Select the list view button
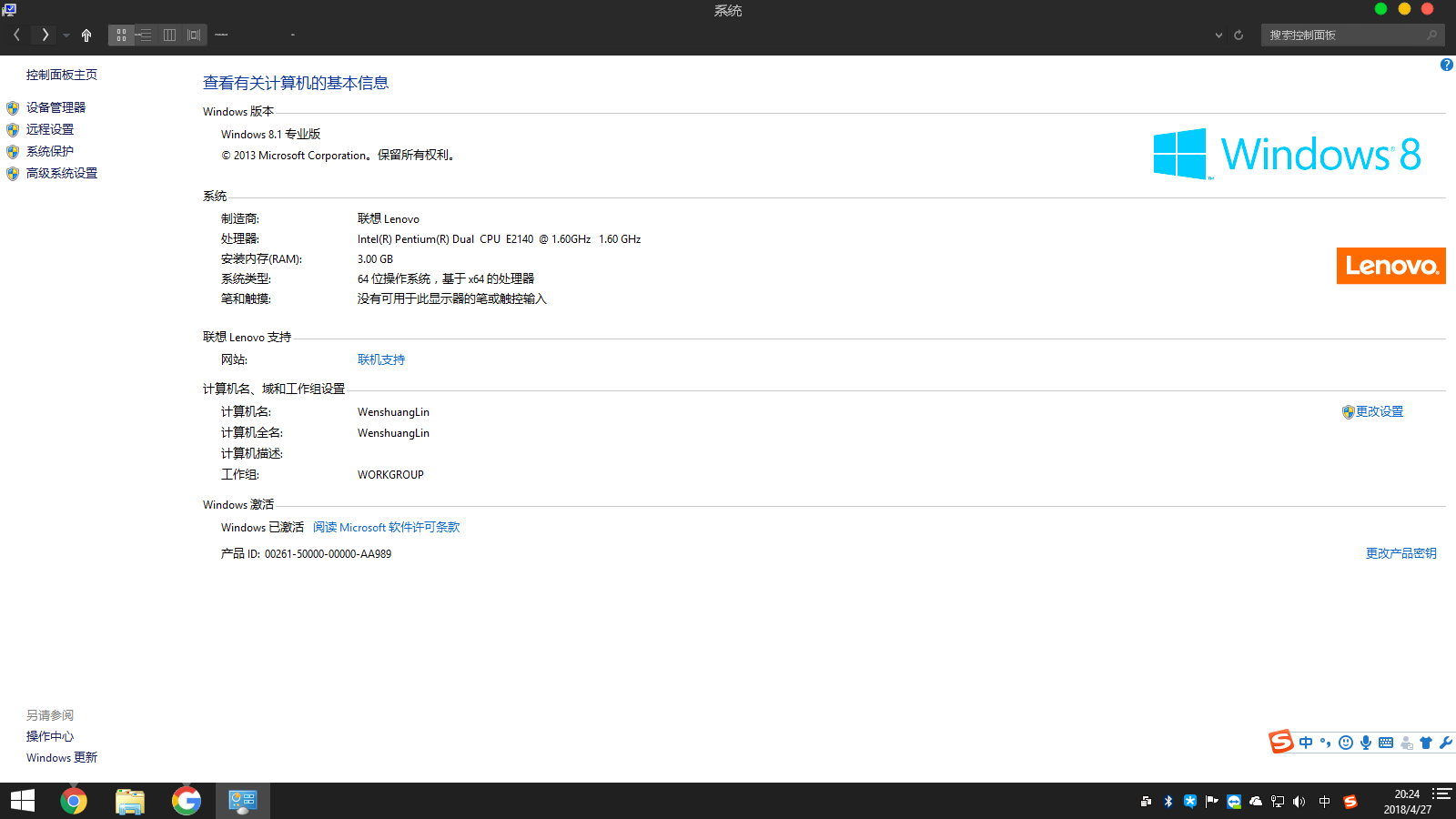The height and width of the screenshot is (819, 1456). 145,35
